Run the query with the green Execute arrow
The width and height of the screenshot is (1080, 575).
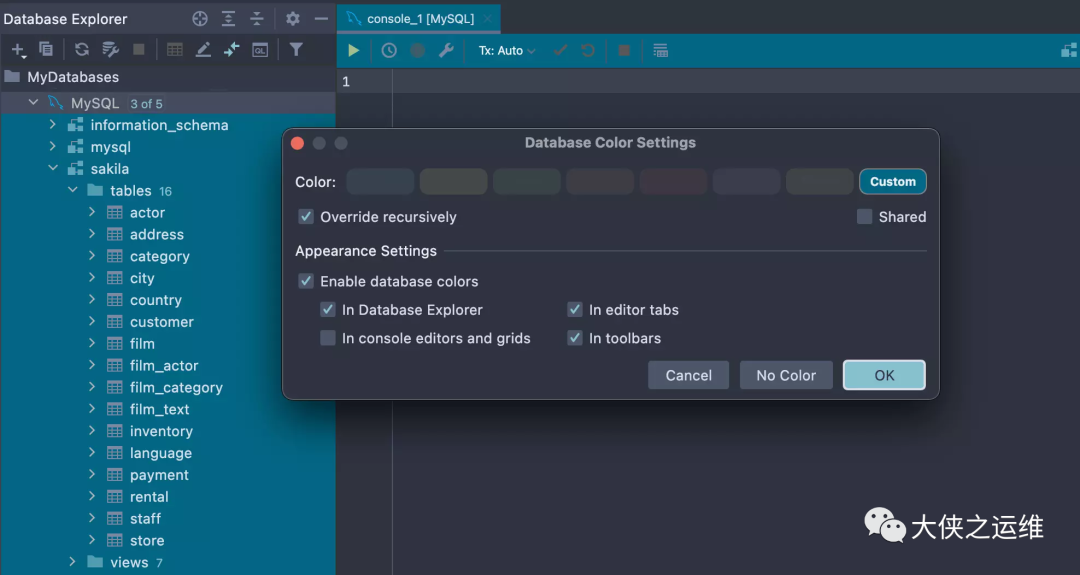click(x=353, y=50)
